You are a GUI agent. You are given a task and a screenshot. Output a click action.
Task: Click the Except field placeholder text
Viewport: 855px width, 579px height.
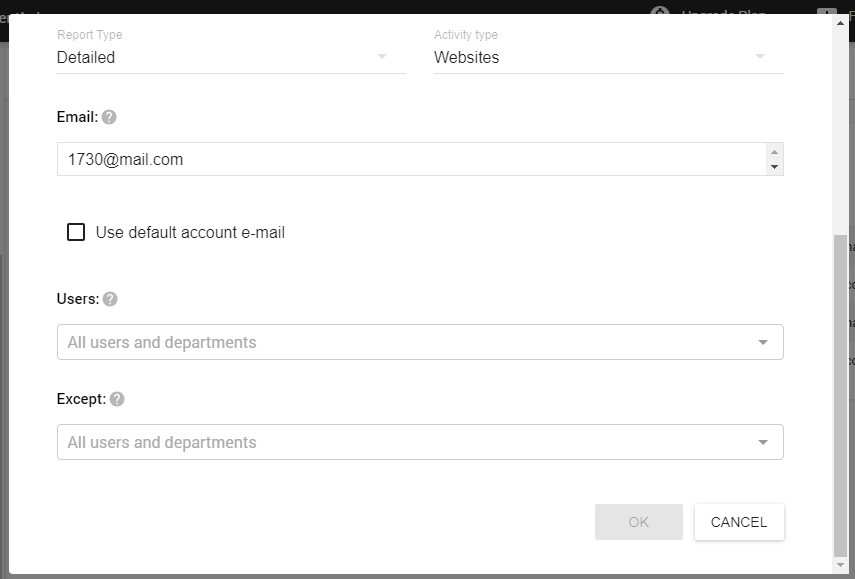(162, 443)
